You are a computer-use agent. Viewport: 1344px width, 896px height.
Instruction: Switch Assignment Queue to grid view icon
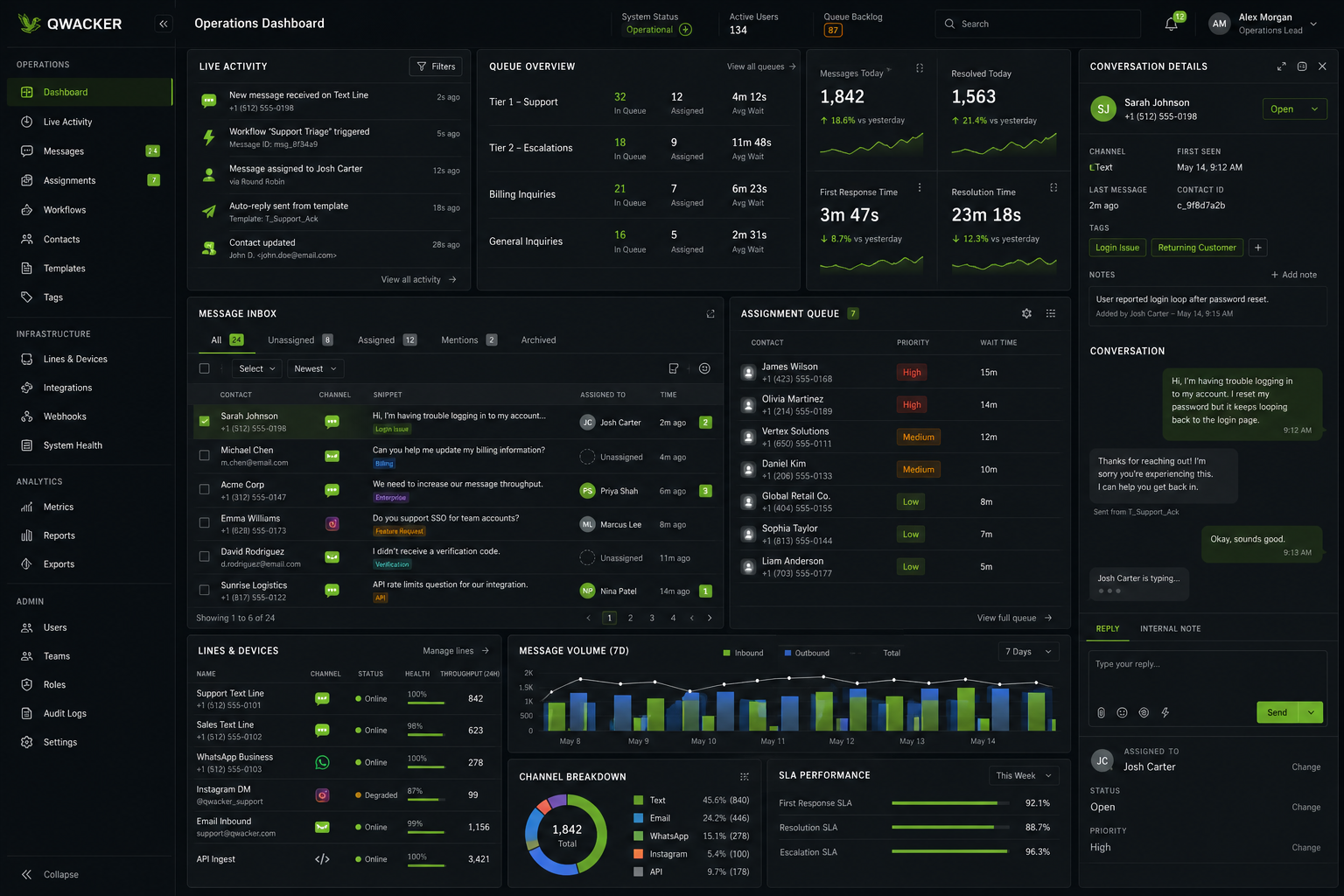pyautogui.click(x=1051, y=313)
